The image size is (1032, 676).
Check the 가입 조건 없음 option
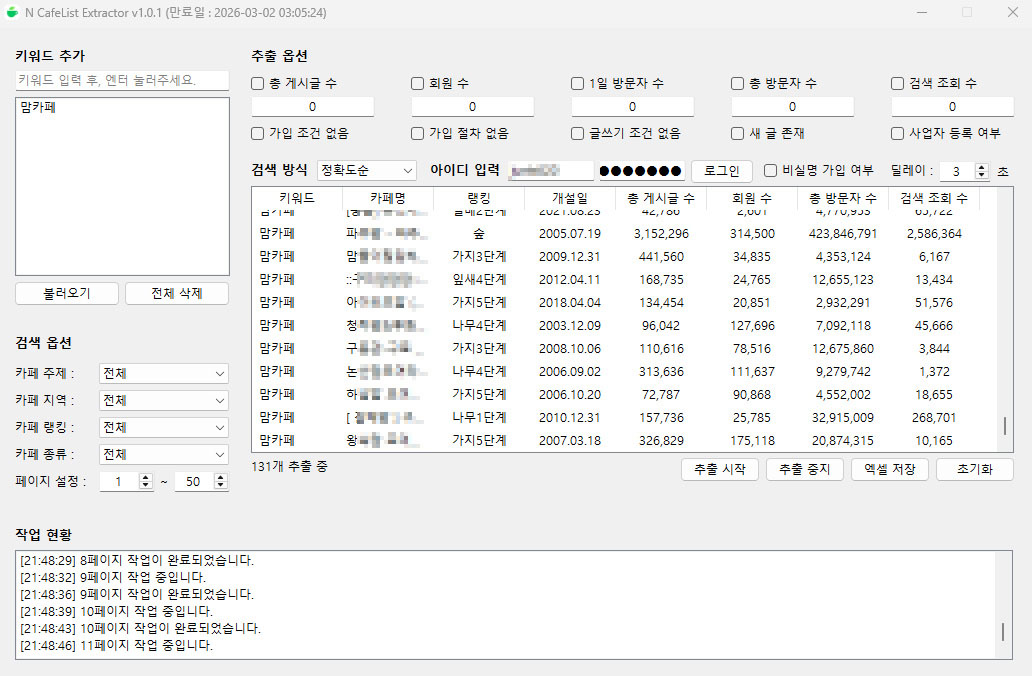(258, 133)
